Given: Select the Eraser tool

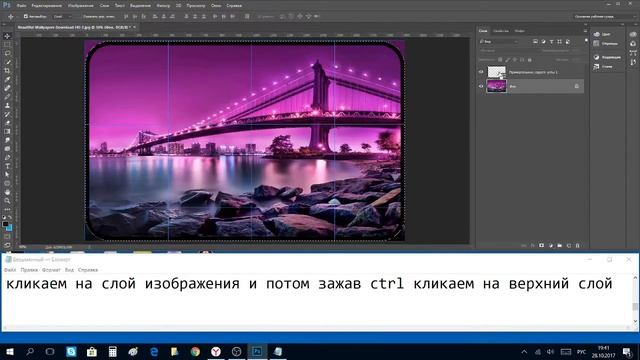Looking at the screenshot, I should (x=7, y=123).
